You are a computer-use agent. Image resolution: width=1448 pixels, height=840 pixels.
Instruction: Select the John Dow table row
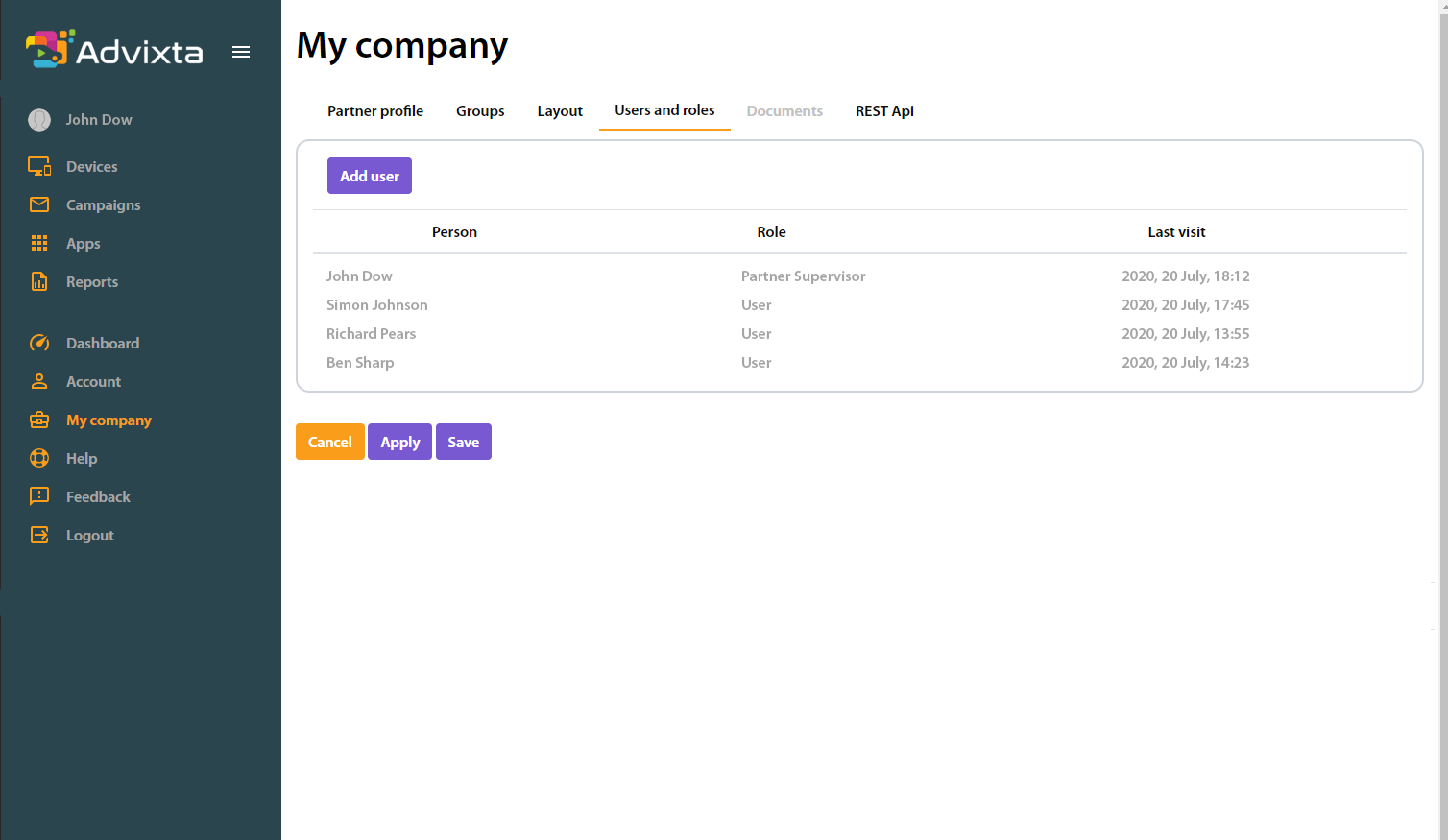point(859,276)
